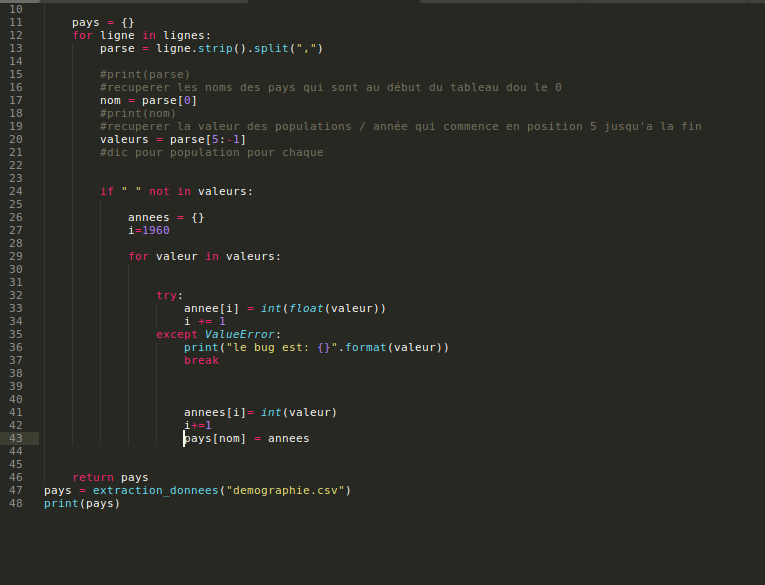
Task: Click line number 22 in the gutter
Action: pyautogui.click(x=16, y=165)
